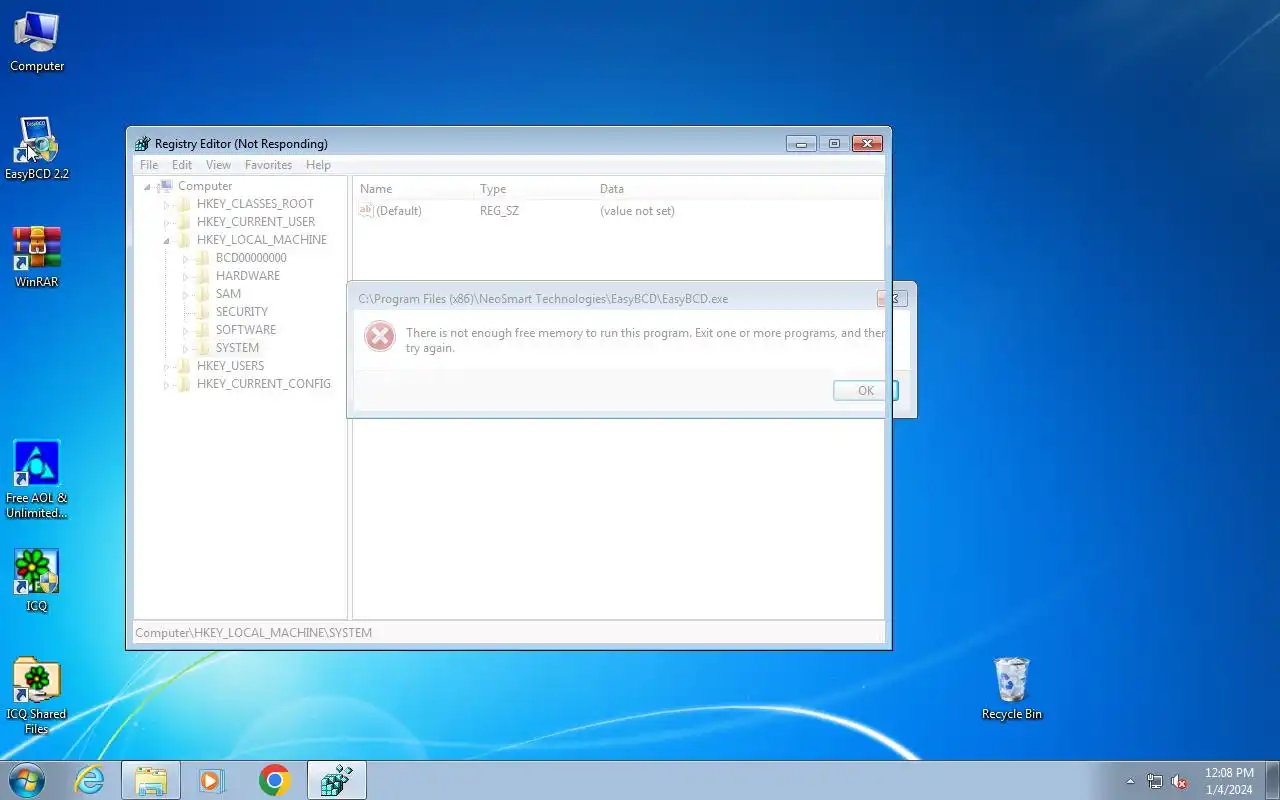Screen dimensions: 1280x800
Task: Click the red error icon in dialog
Action: pos(380,336)
